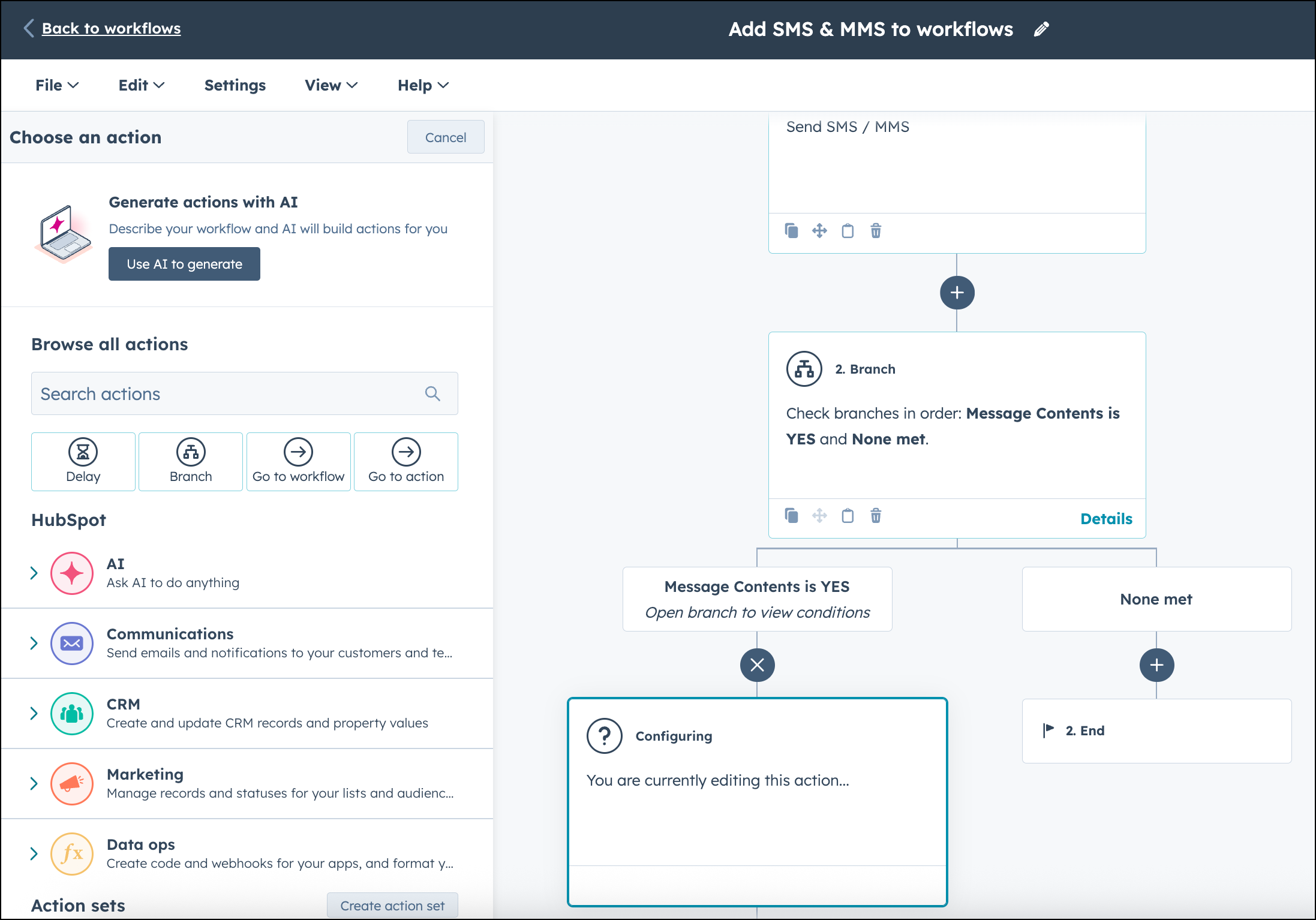Screen dimensions: 1316x920
Task: Open the Help menu
Action: (423, 85)
